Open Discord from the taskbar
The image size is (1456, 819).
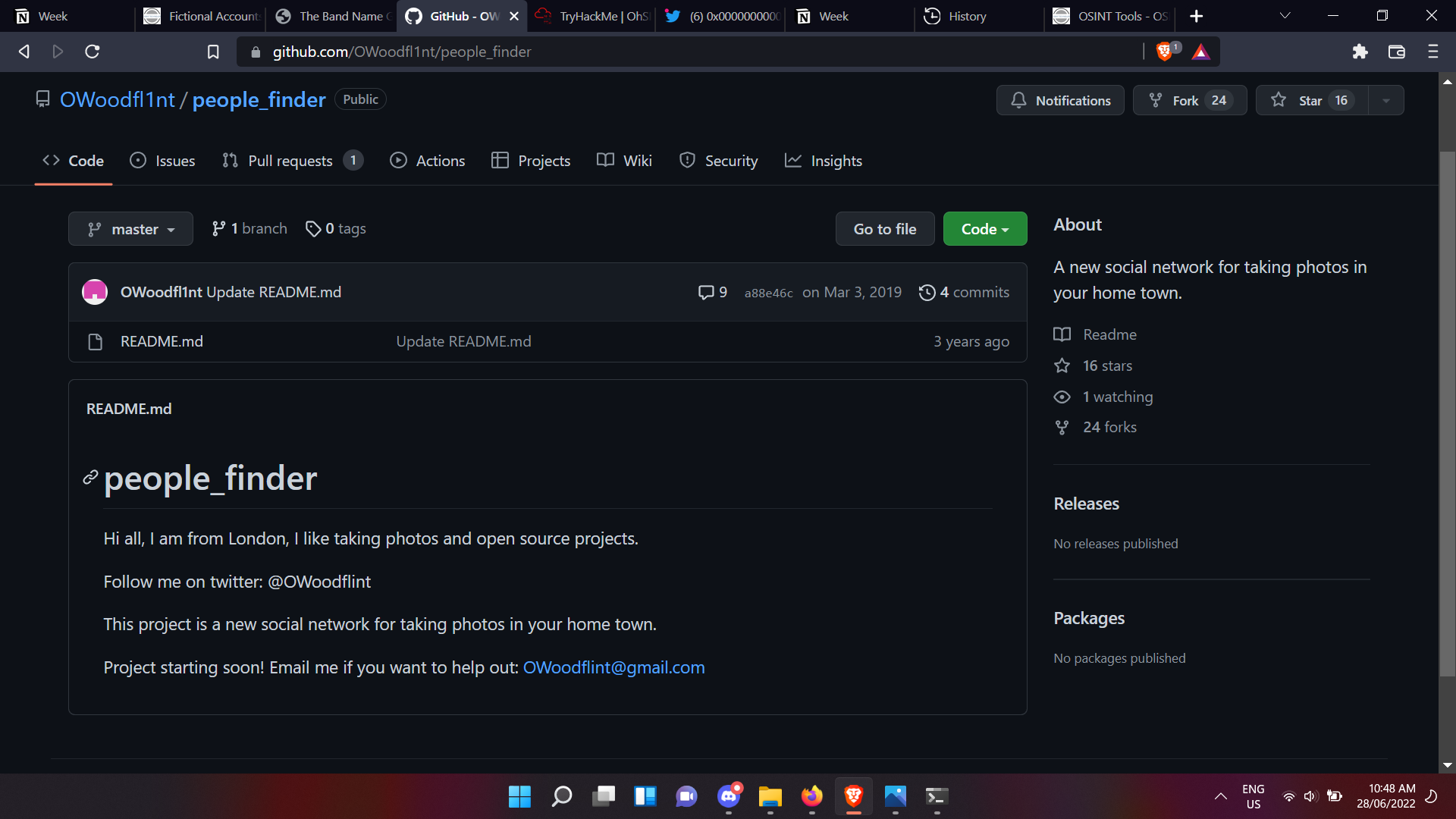pos(729,796)
